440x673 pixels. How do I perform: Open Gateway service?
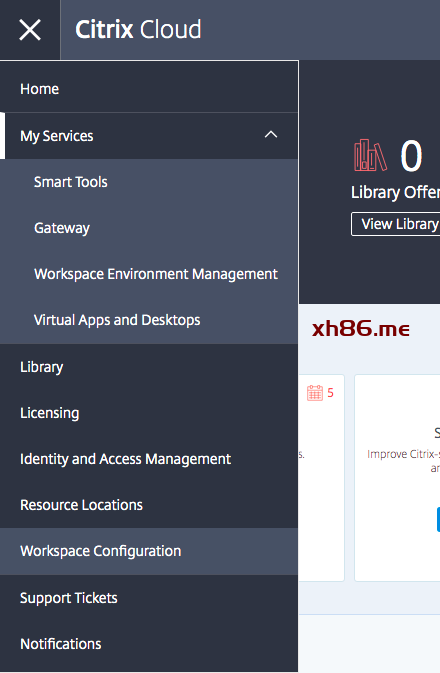149,228
